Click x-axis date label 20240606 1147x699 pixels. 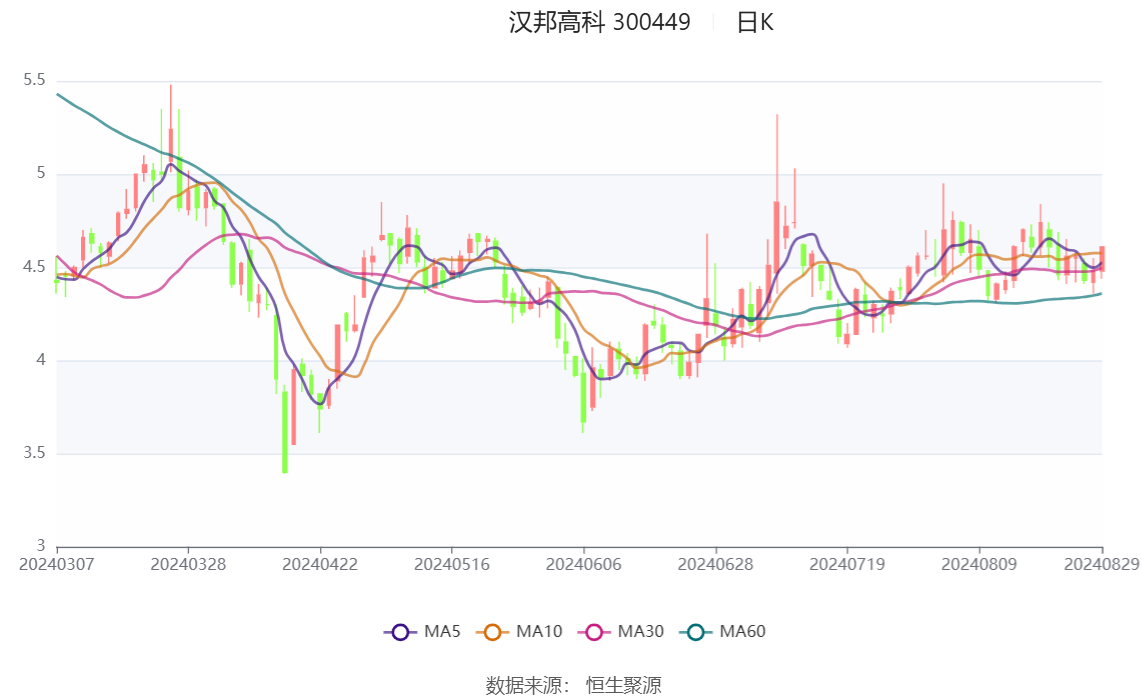click(583, 564)
